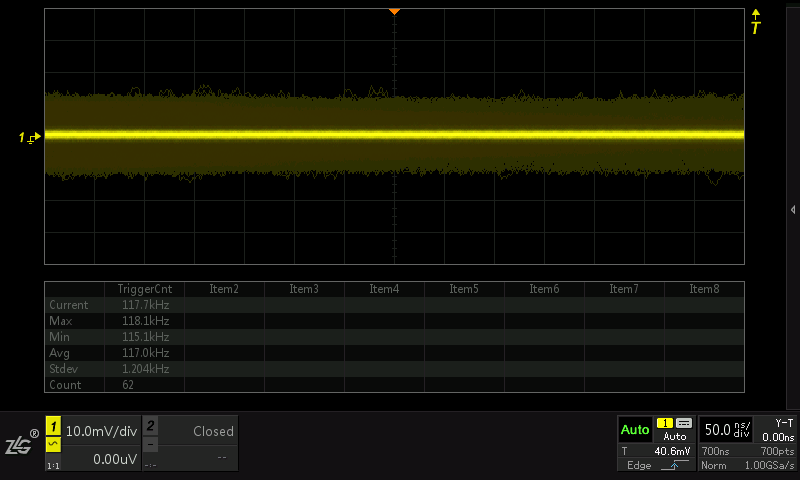Select the TriggerCnt measurement column header
The width and height of the screenshot is (800, 480).
(x=144, y=289)
